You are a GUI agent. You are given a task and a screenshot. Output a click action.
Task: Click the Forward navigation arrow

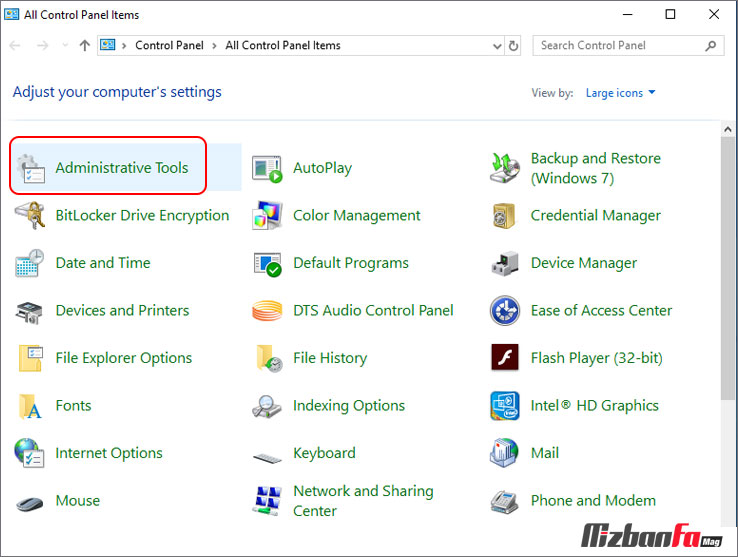pyautogui.click(x=42, y=45)
